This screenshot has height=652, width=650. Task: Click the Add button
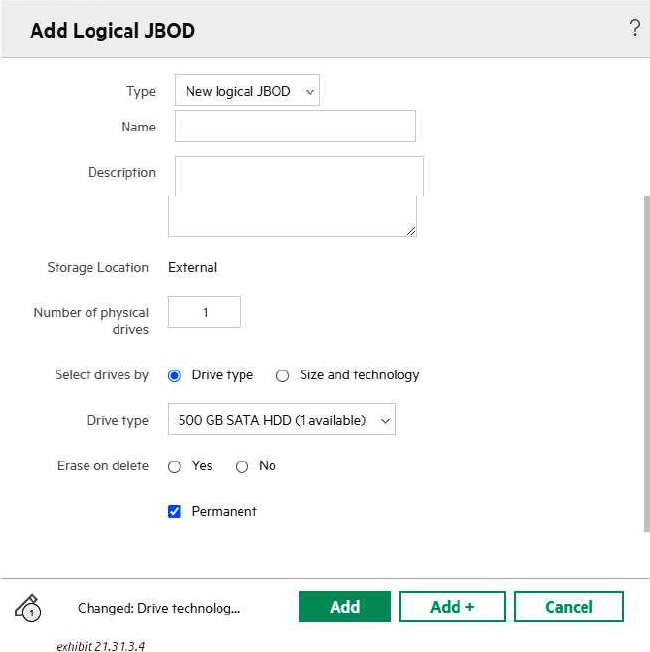tap(345, 607)
